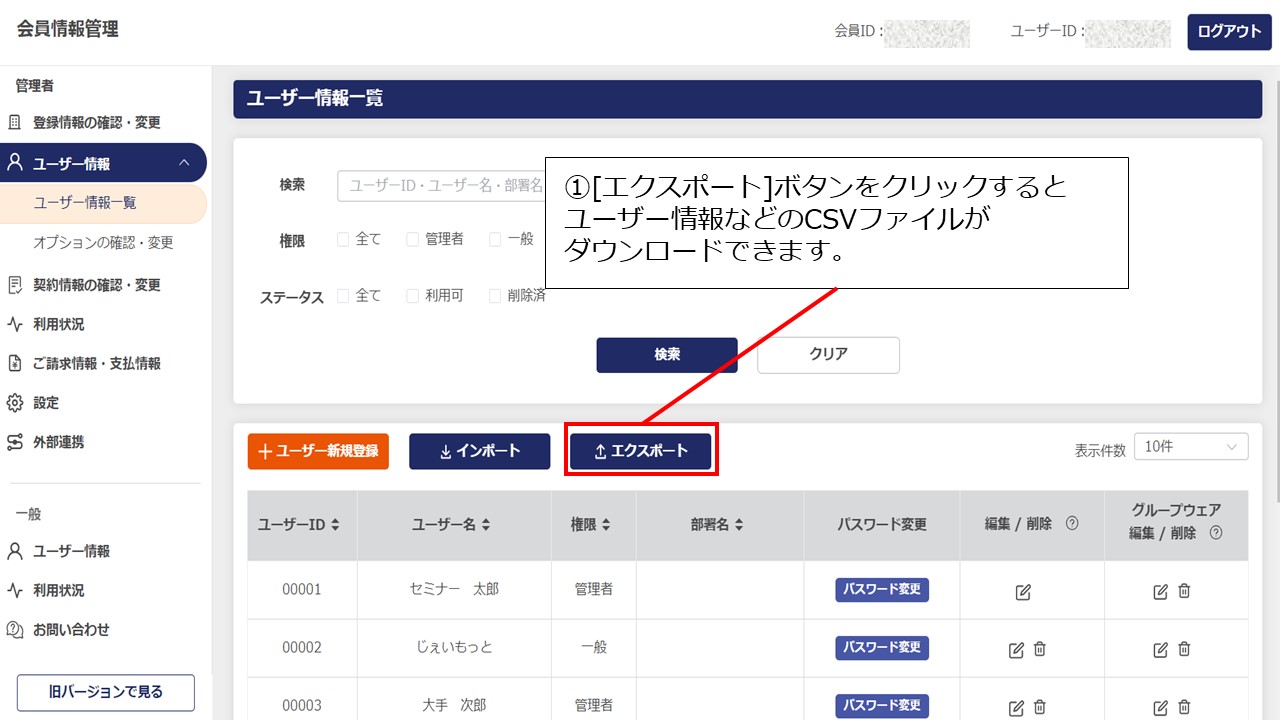Check the 利用可 status checkbox
The image size is (1280, 720).
click(413, 296)
